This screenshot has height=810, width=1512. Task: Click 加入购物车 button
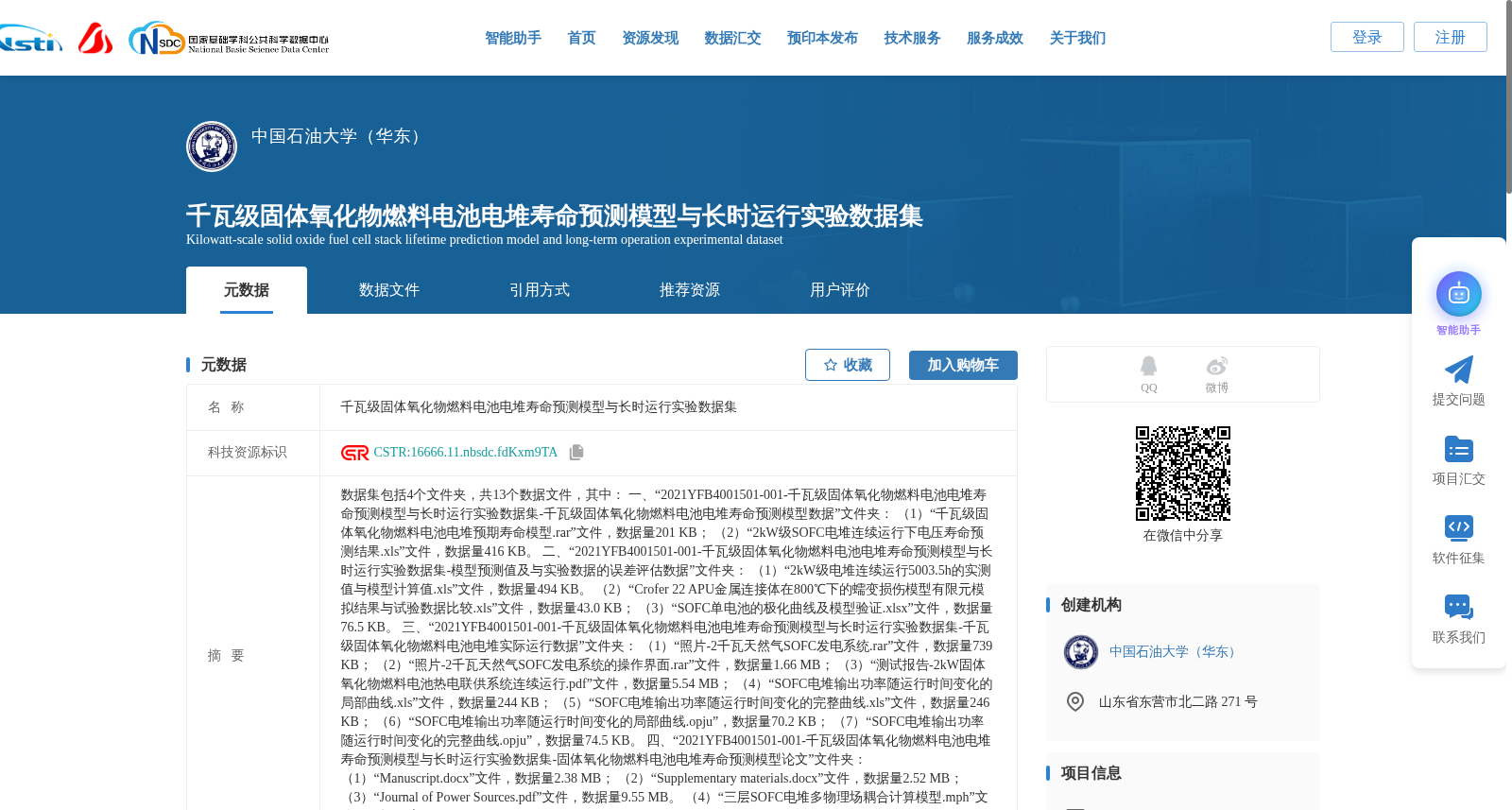click(x=963, y=365)
